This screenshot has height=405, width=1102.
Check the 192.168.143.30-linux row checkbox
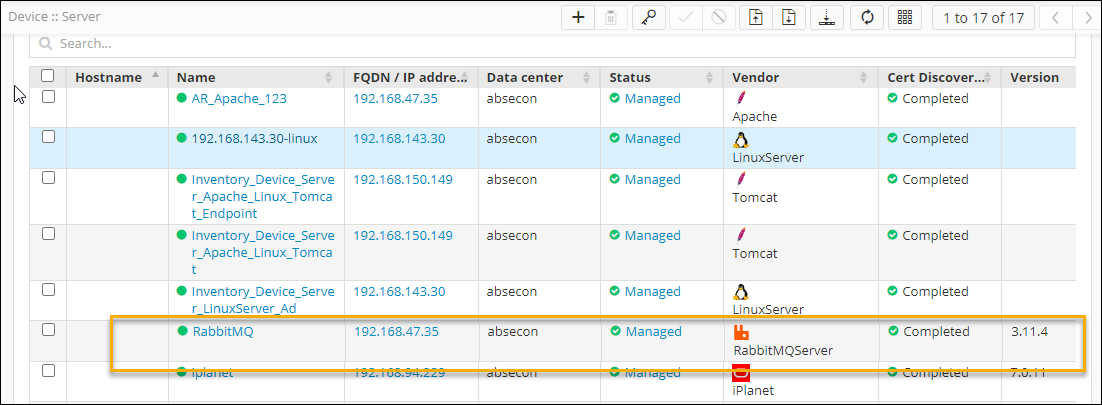pyautogui.click(x=48, y=137)
